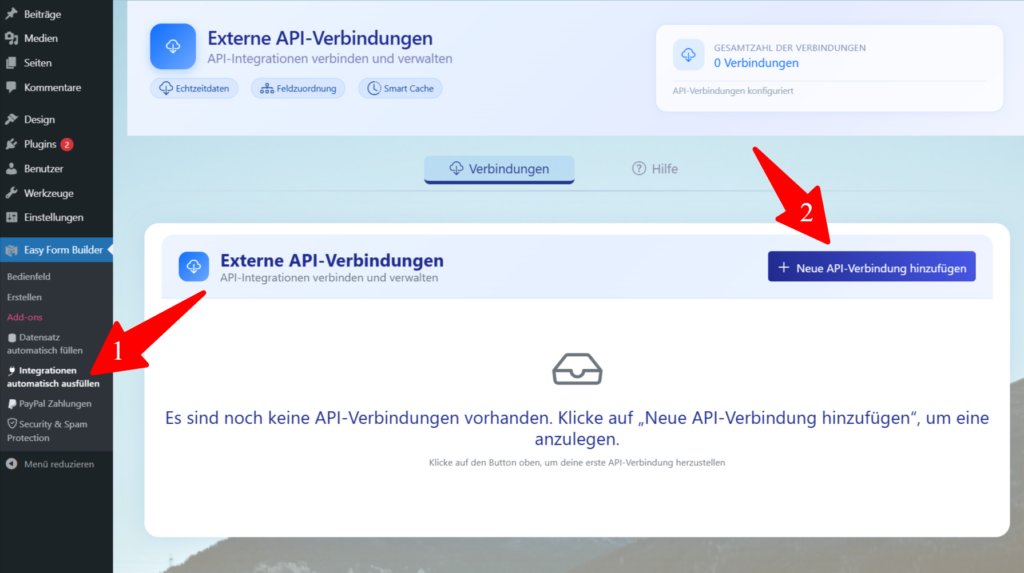Click the Beiträge pin icon
1024x573 pixels.
pos(11,14)
